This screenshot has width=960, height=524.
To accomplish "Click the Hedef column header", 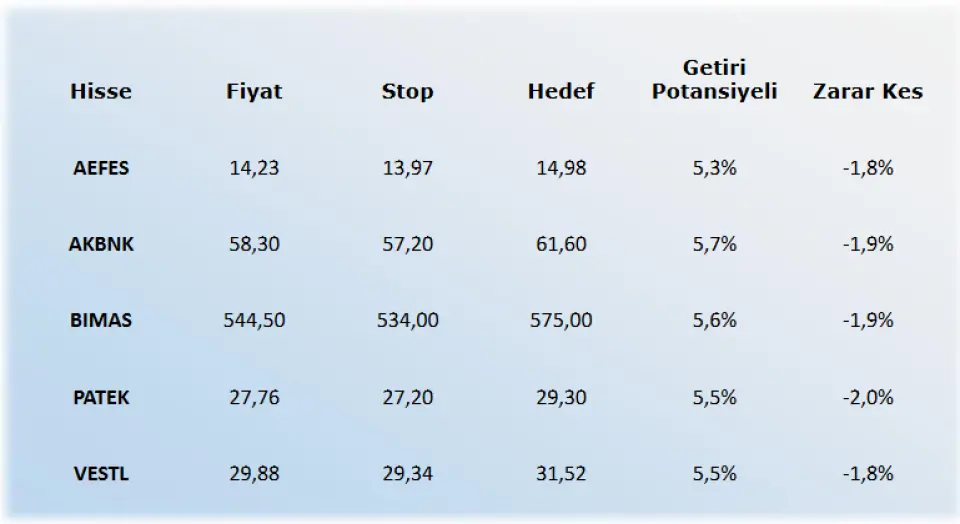I will [560, 92].
